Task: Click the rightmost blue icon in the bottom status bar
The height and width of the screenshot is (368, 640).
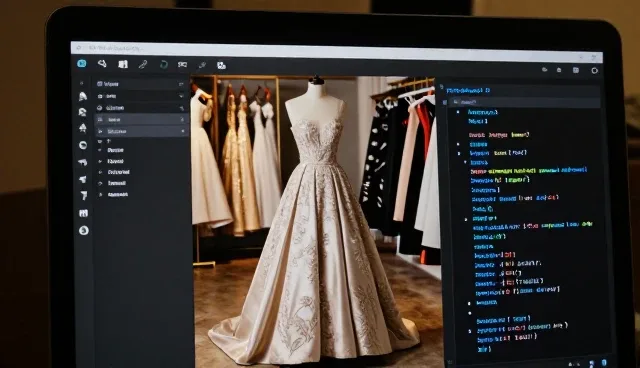Action: coord(604,363)
